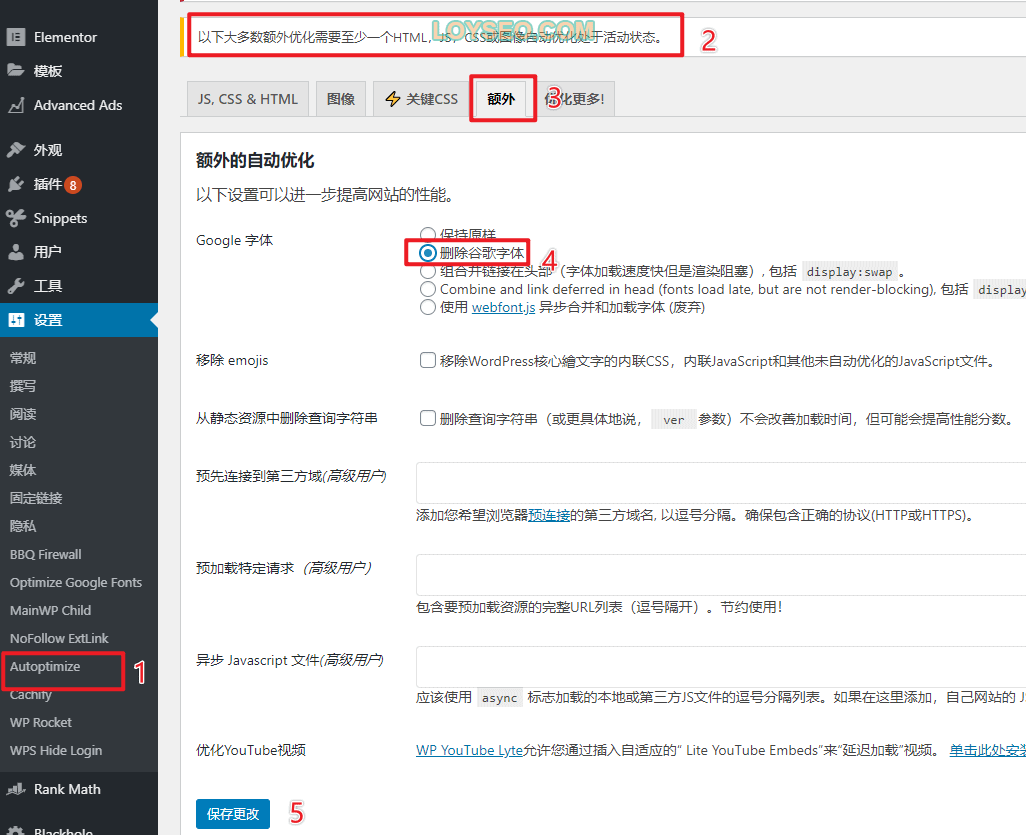Open the Snippets menu label
The height and width of the screenshot is (835, 1026).
(60, 218)
